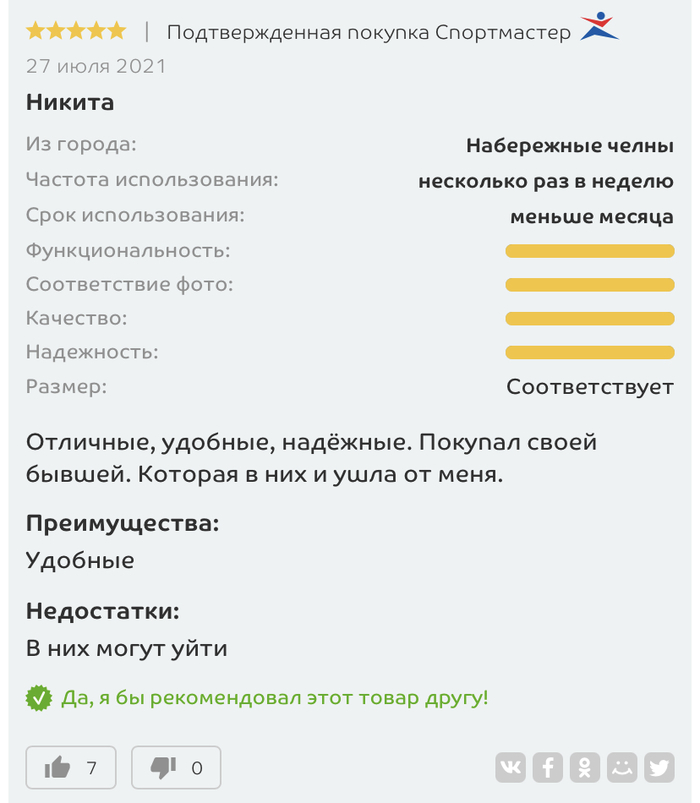
Task: Click the Sportmaster logo icon
Action: [600, 27]
